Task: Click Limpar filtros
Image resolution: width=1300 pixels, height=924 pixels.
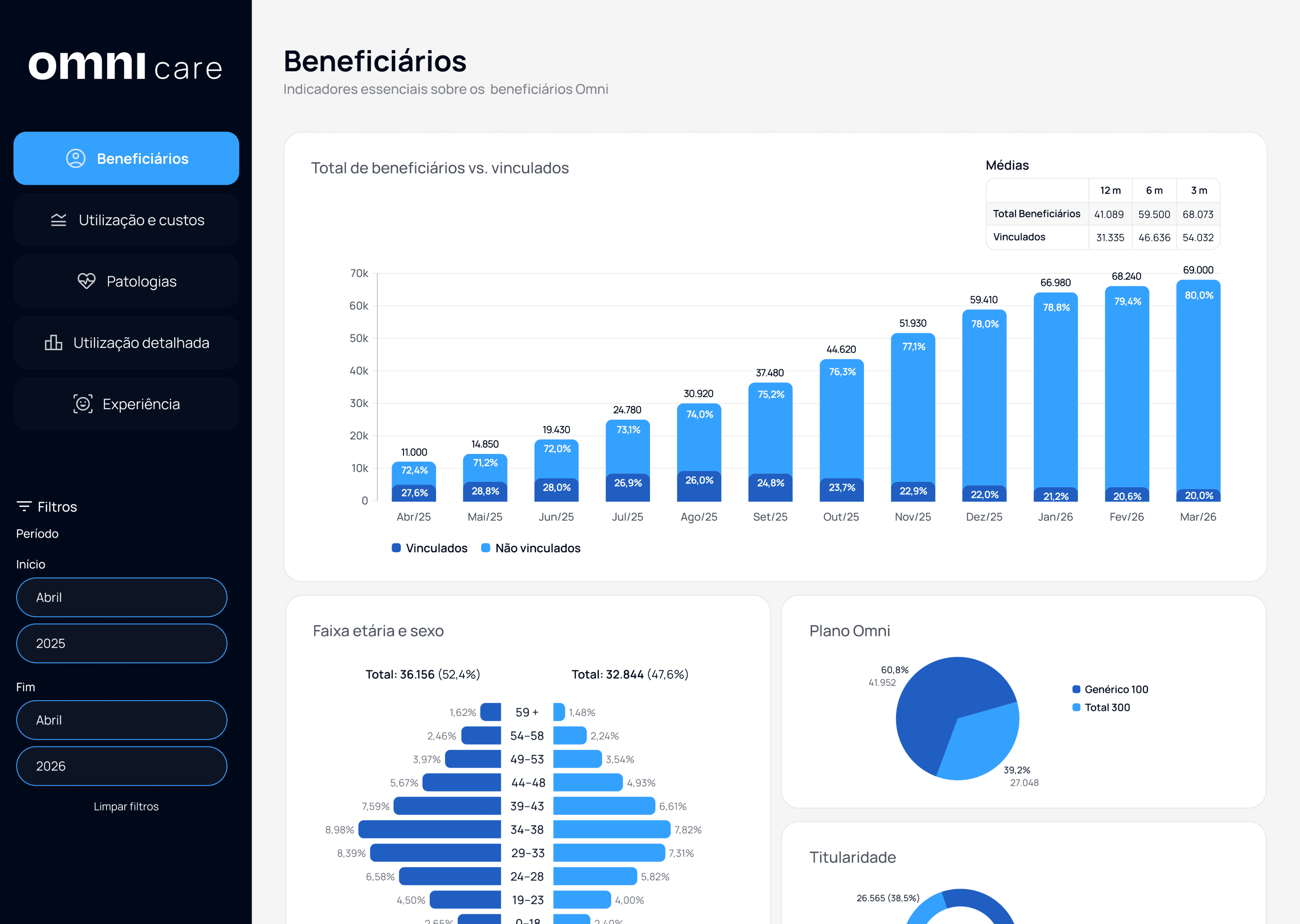Action: (x=126, y=806)
